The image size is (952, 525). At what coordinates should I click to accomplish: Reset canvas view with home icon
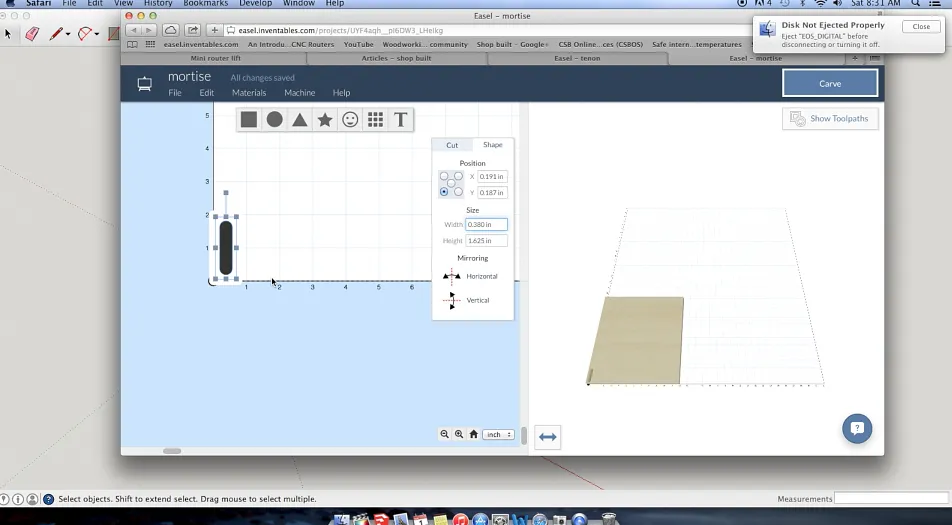point(473,434)
